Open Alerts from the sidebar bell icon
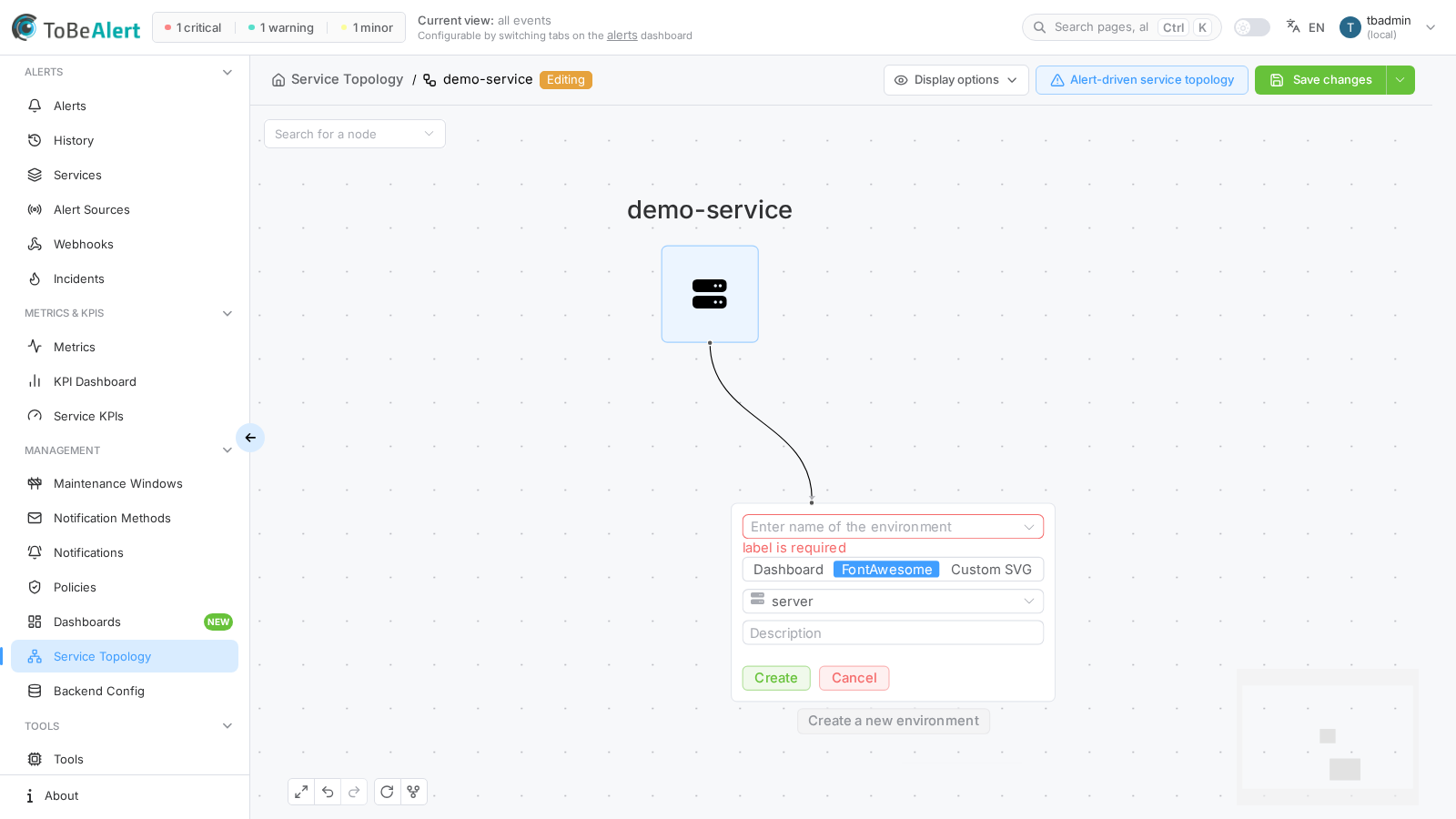This screenshot has height=819, width=1456. tap(35, 106)
